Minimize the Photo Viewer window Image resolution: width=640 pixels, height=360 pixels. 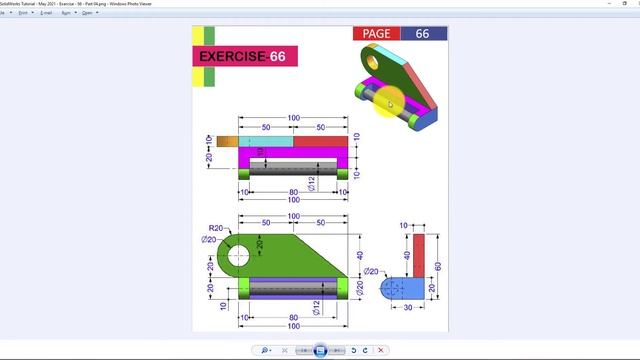(609, 3)
